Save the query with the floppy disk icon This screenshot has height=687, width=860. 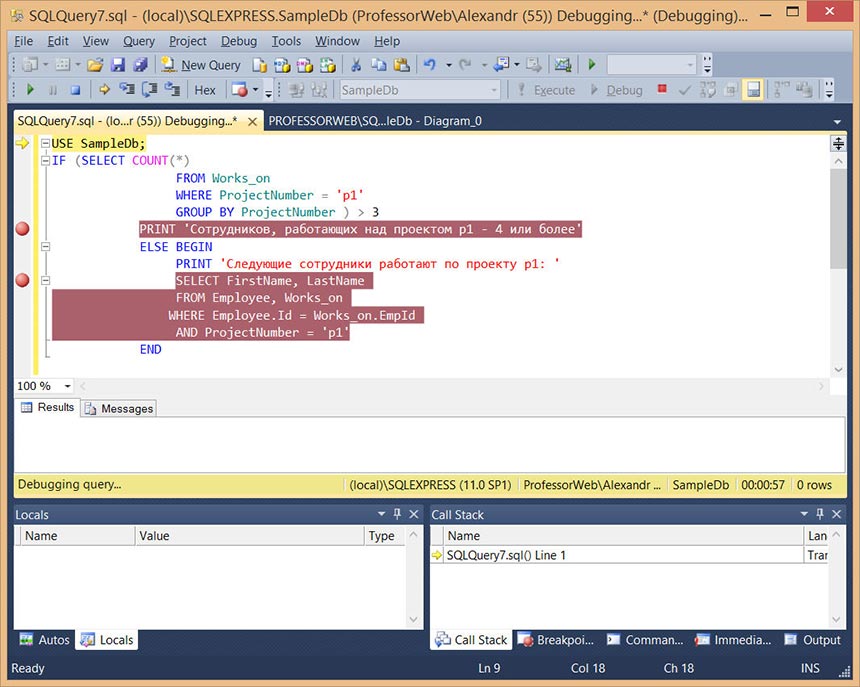(118, 65)
